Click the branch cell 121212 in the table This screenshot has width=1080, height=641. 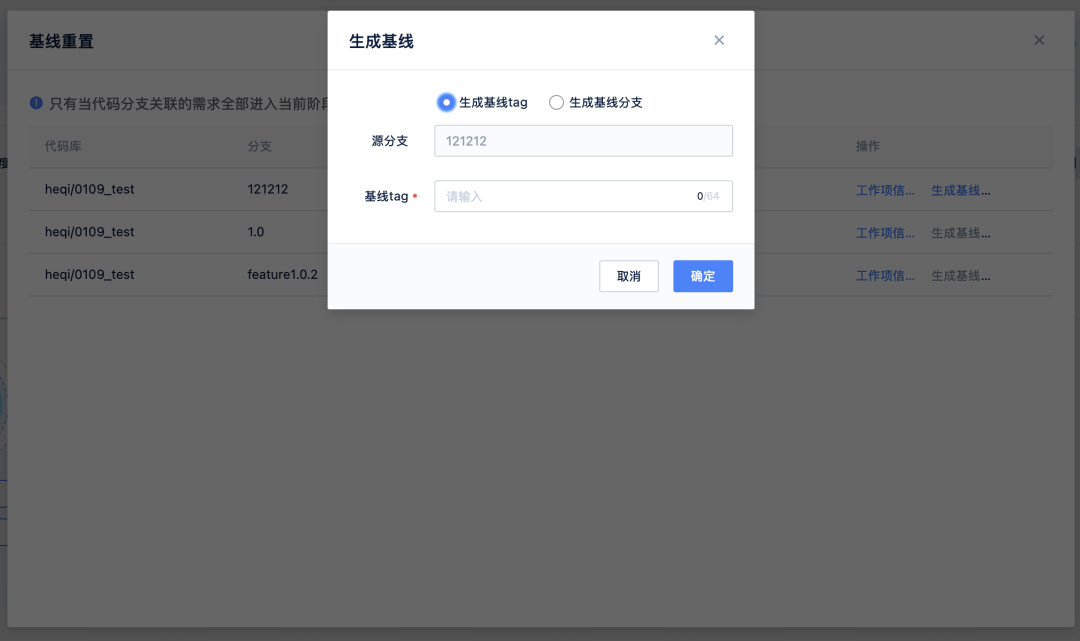click(x=268, y=189)
